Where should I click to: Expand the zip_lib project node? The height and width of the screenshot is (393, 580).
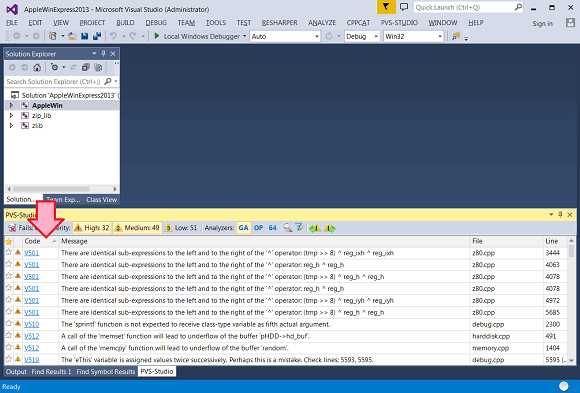pos(11,115)
